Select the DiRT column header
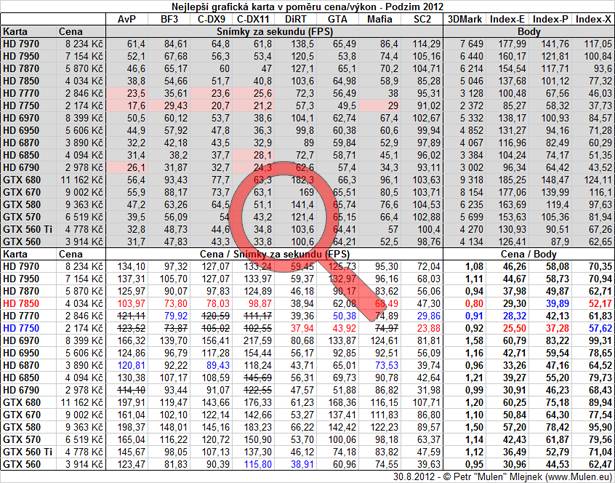This screenshot has height=483, width=615. click(x=296, y=19)
